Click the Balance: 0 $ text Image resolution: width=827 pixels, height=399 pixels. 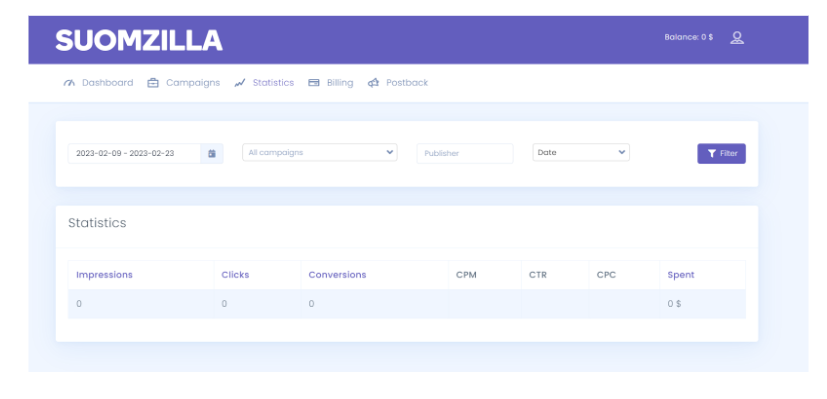pyautogui.click(x=689, y=37)
